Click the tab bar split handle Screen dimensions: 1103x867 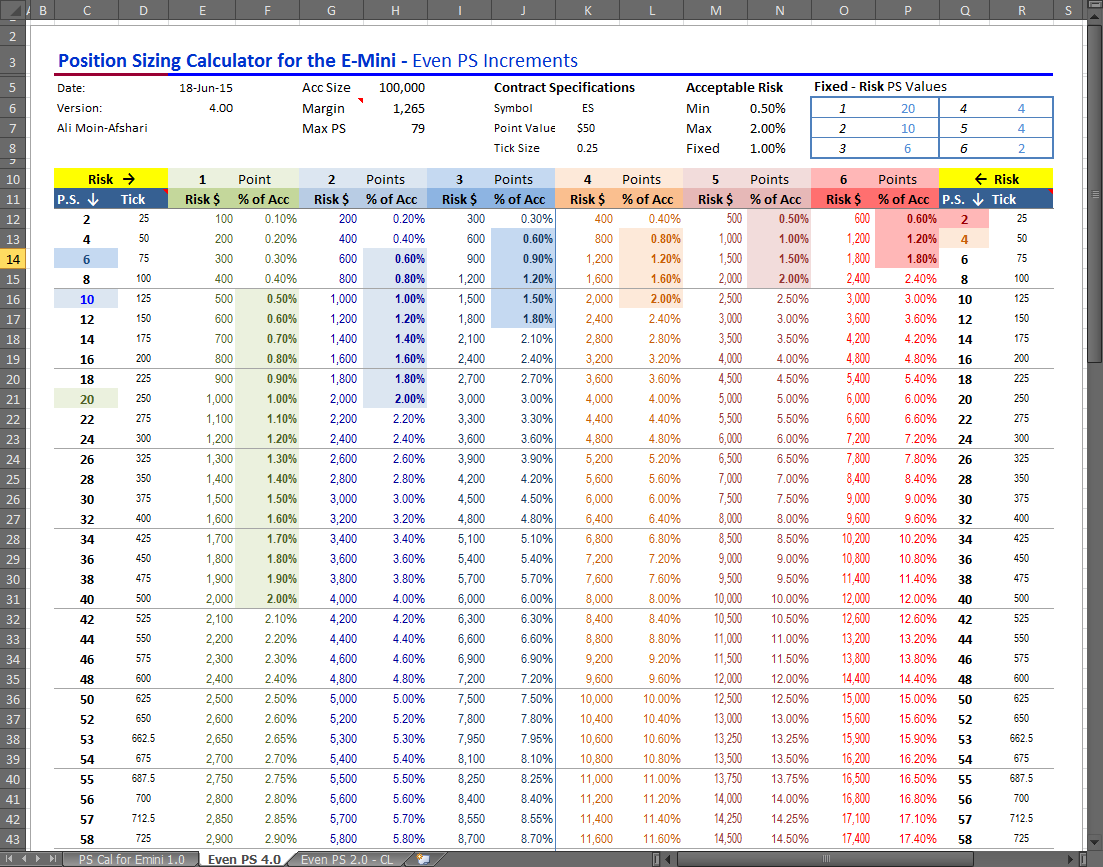click(656, 859)
